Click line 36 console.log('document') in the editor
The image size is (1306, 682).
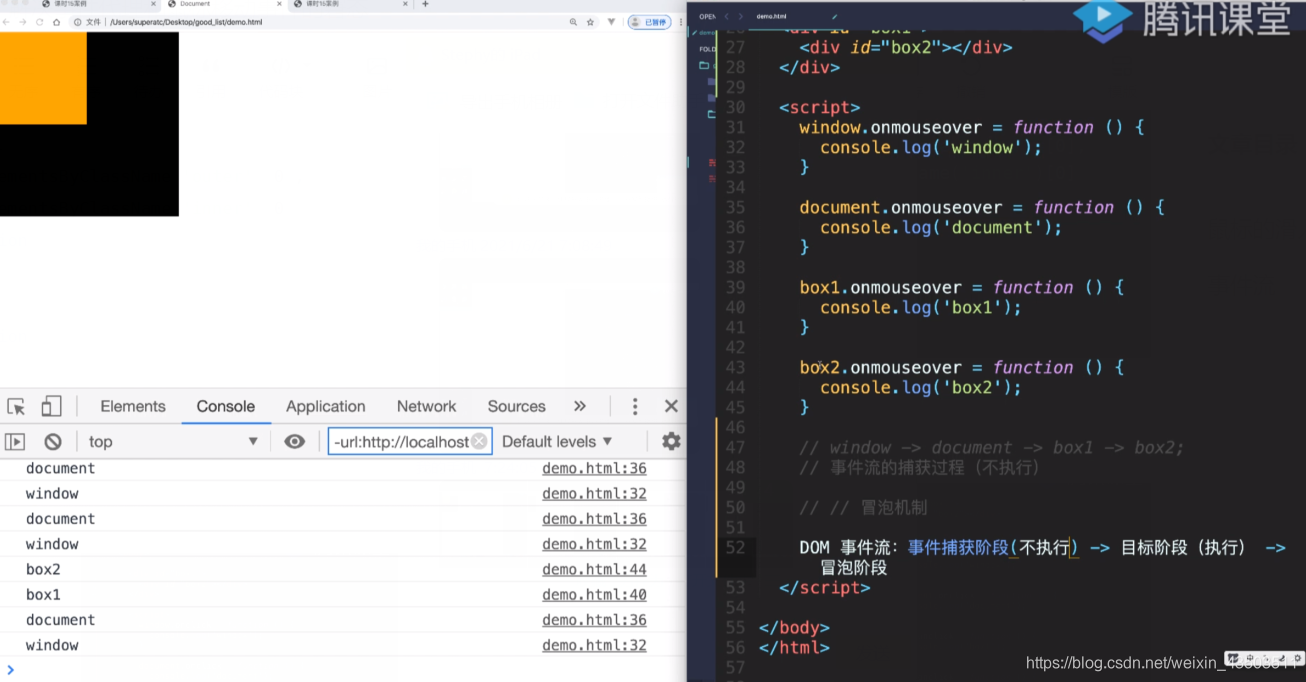(x=941, y=227)
